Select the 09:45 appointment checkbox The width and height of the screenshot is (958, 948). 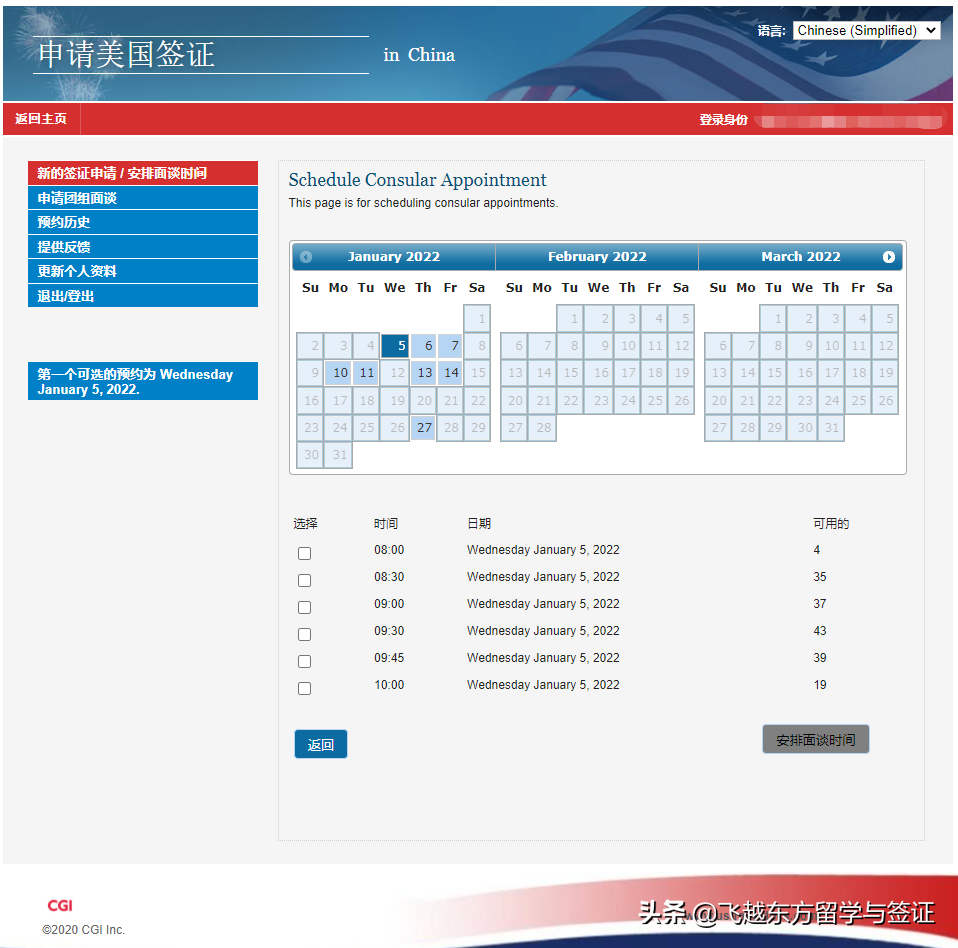(304, 661)
